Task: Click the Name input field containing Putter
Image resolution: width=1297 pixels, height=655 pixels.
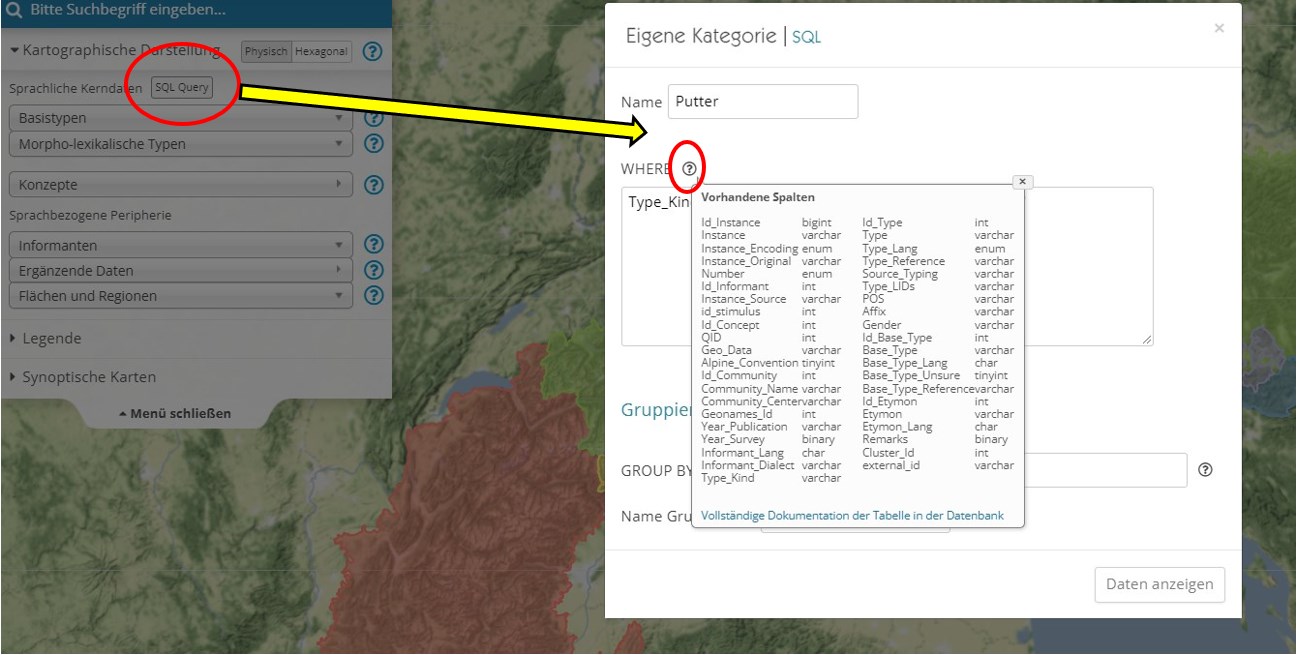Action: tap(762, 101)
